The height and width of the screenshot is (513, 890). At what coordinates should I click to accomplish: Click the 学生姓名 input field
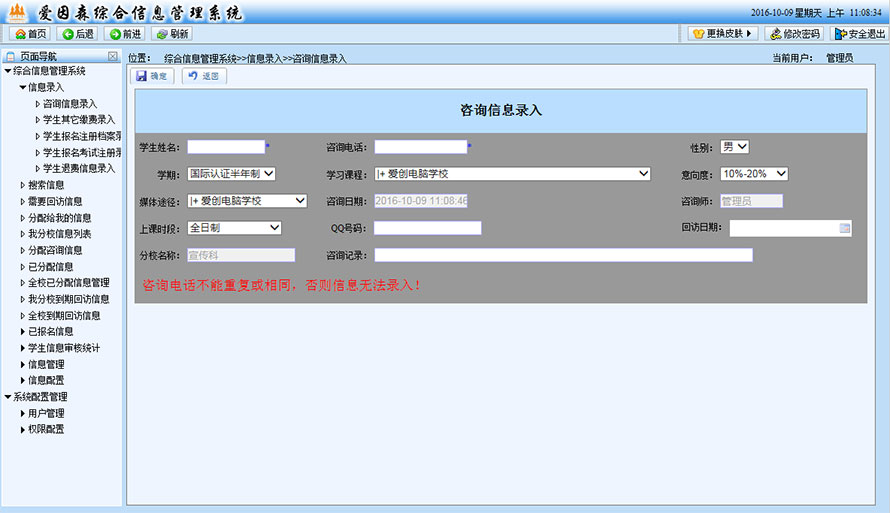pyautogui.click(x=225, y=147)
